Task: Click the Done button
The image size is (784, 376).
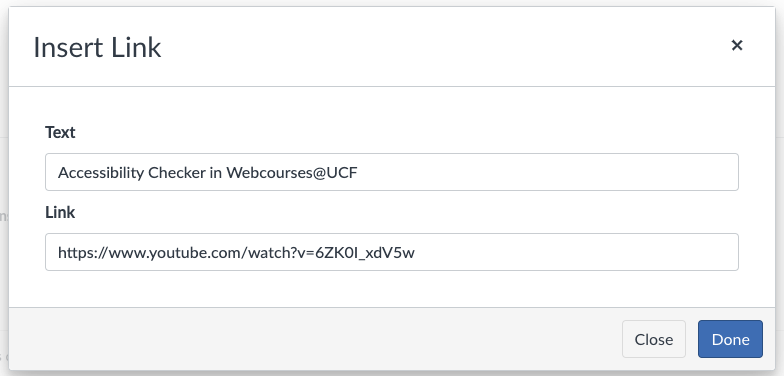Action: (x=730, y=339)
